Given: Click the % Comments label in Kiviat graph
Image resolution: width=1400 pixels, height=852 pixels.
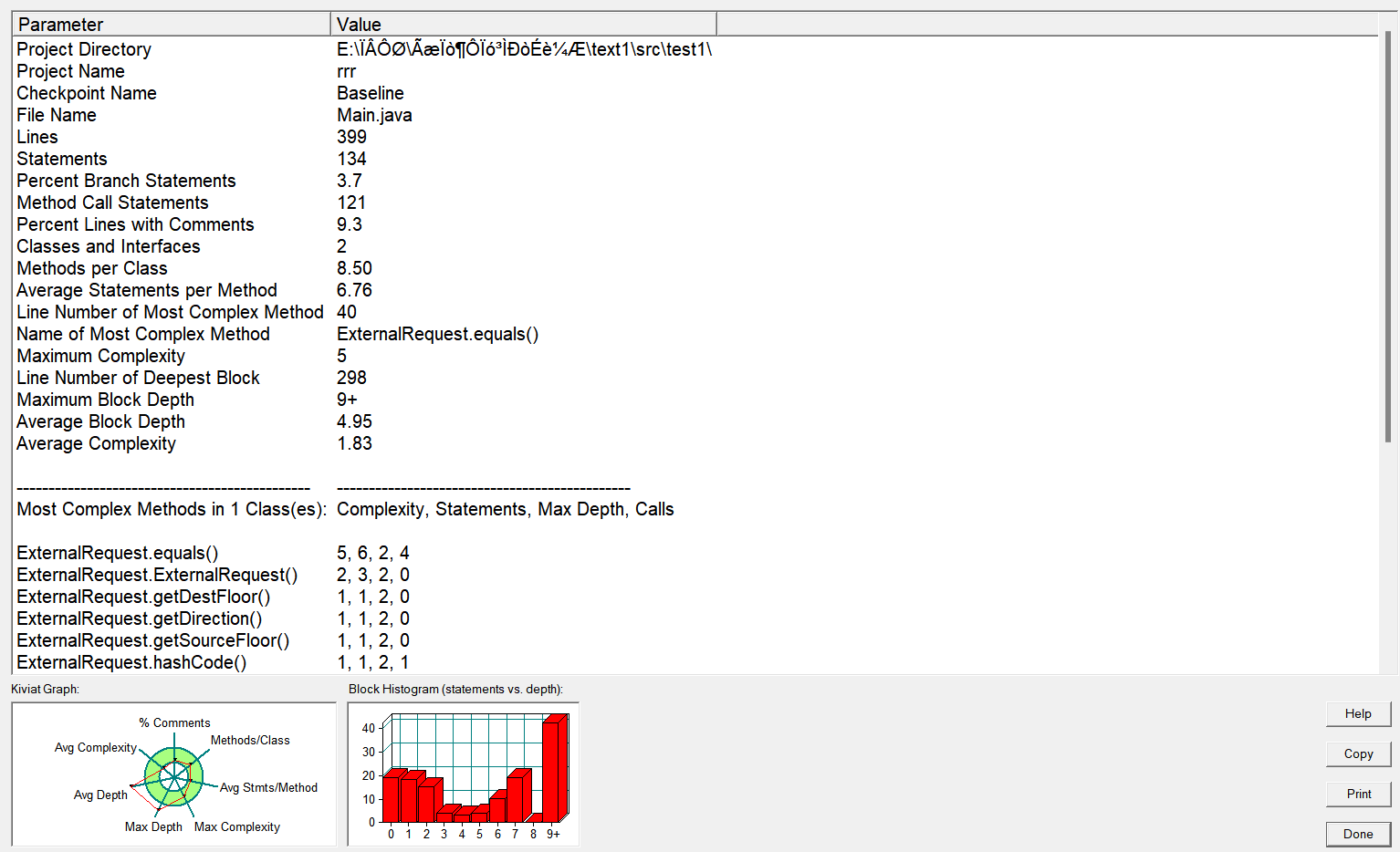Looking at the screenshot, I should tap(174, 722).
